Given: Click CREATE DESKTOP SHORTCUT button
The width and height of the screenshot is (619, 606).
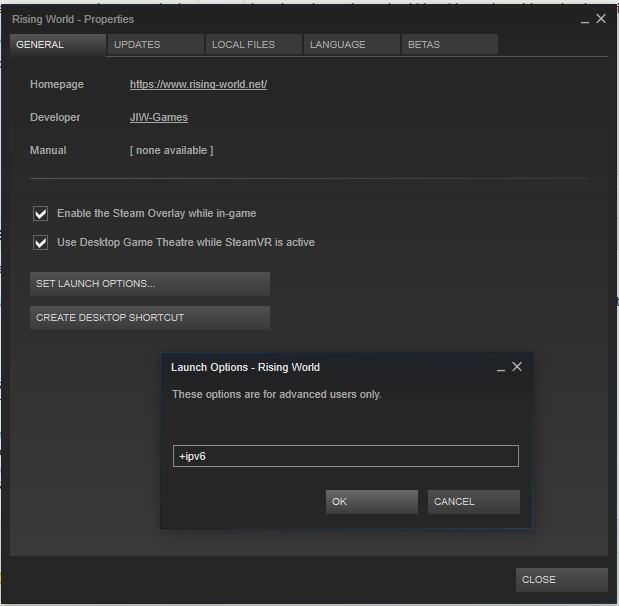Looking at the screenshot, I should pos(150,318).
